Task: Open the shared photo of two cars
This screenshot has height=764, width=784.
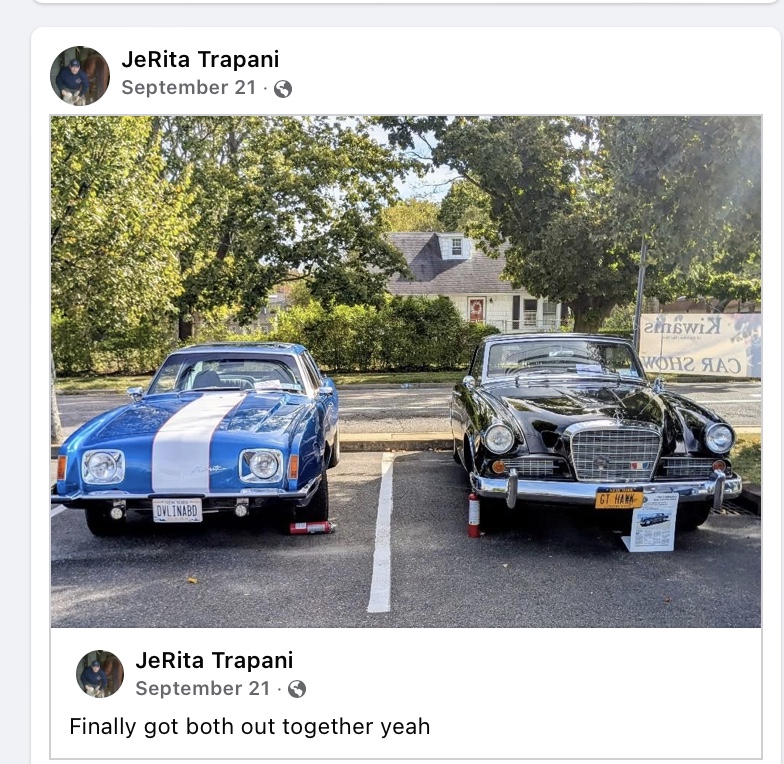Action: click(x=406, y=372)
